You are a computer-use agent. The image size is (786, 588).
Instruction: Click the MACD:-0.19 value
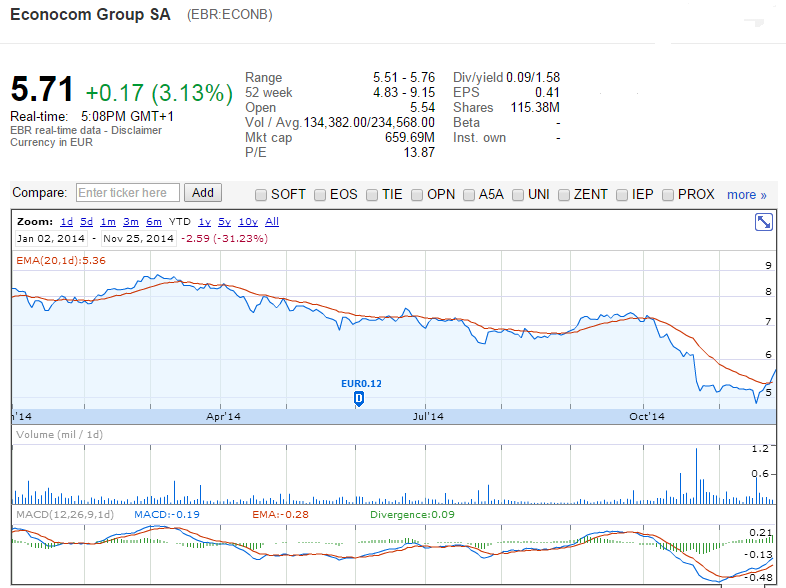click(167, 514)
